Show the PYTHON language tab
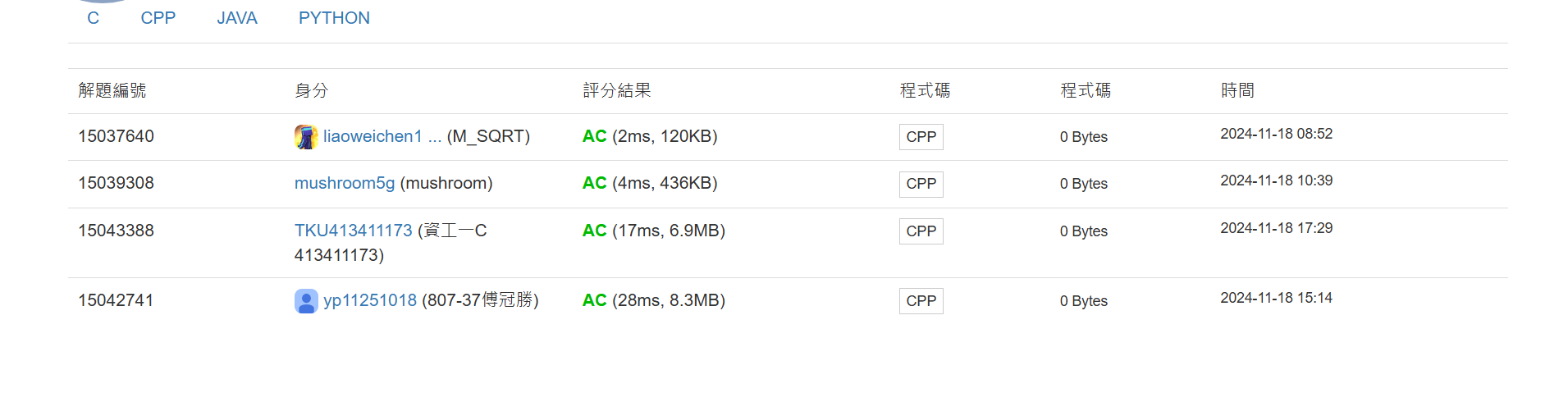Viewport: 1568px width, 393px height. point(334,18)
